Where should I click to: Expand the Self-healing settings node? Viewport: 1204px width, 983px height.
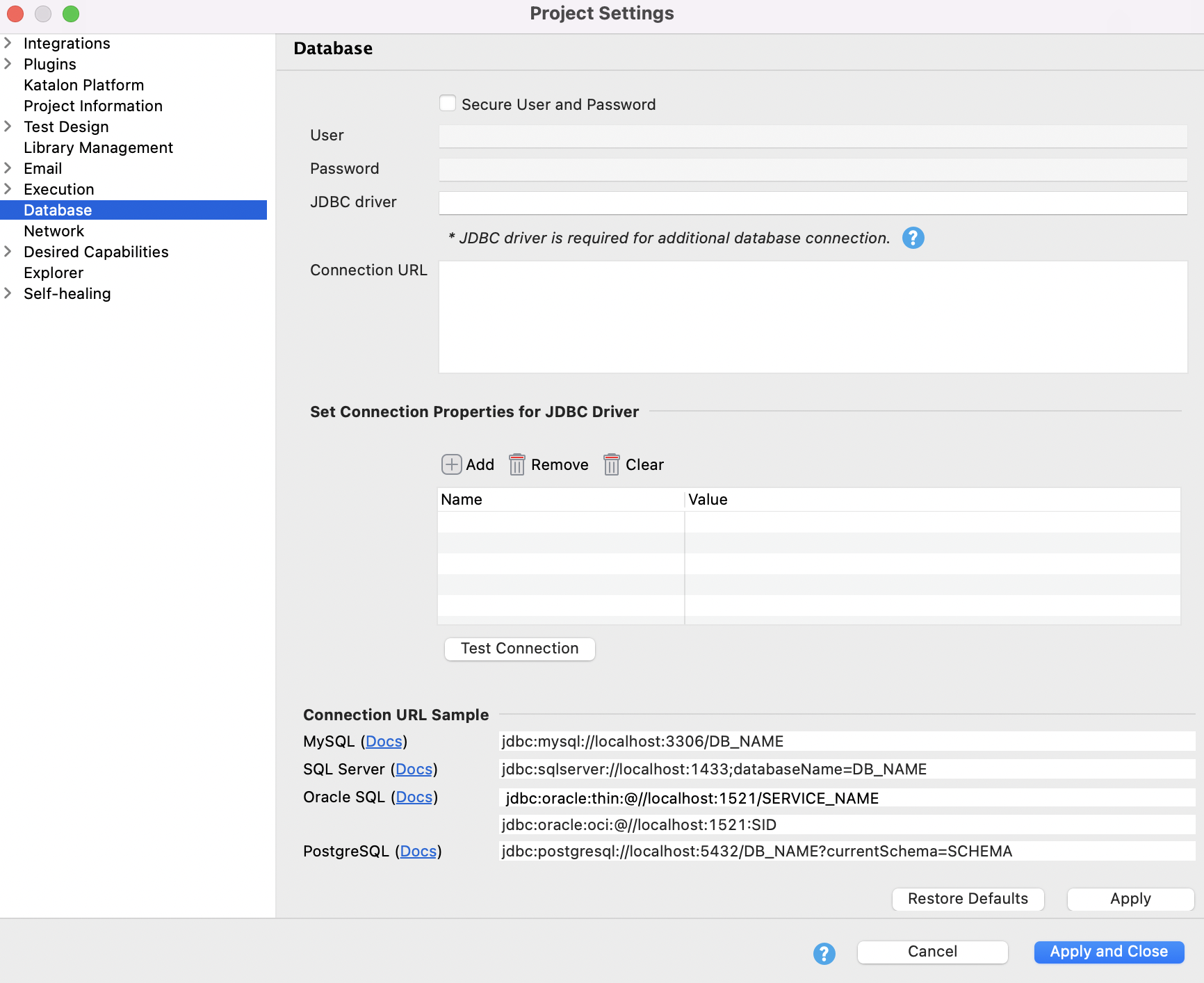[x=8, y=293]
